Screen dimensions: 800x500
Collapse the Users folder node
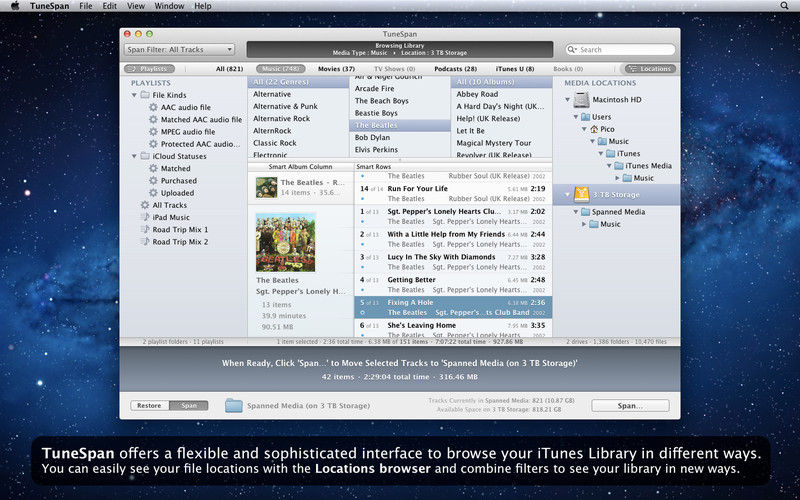pos(576,117)
